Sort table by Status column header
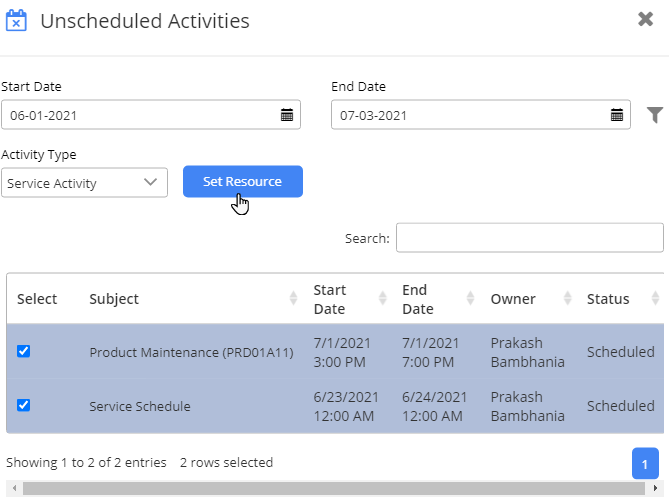The image size is (669, 500). (x=608, y=298)
